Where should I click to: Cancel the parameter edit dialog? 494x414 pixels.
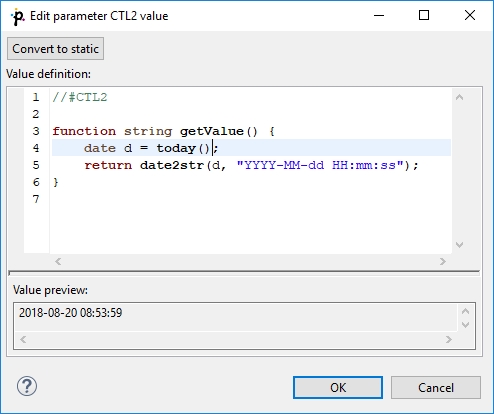click(436, 387)
